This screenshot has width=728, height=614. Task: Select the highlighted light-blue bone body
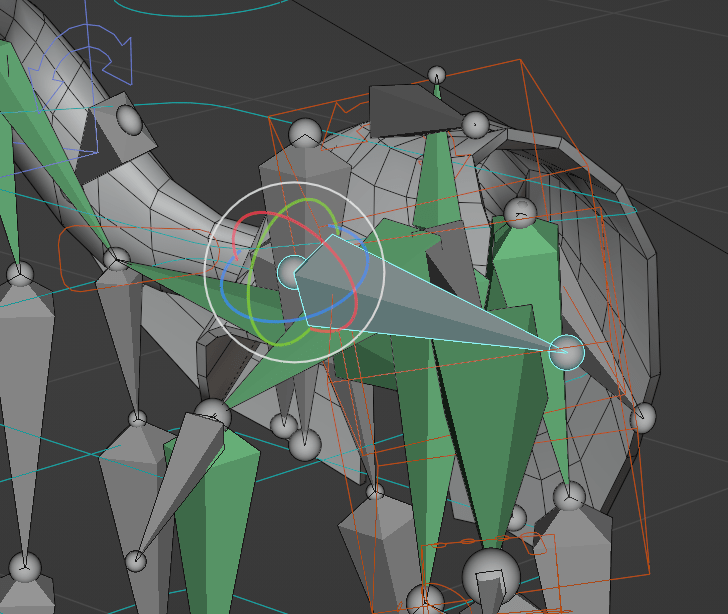pyautogui.click(x=400, y=300)
